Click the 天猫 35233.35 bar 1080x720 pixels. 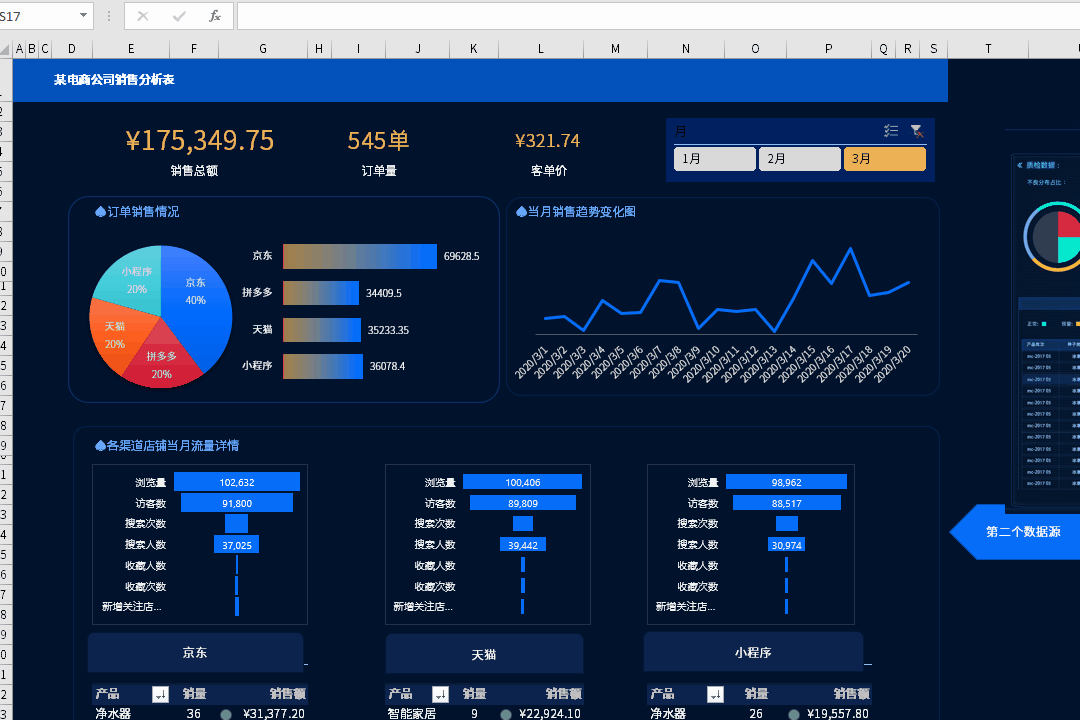(322, 329)
